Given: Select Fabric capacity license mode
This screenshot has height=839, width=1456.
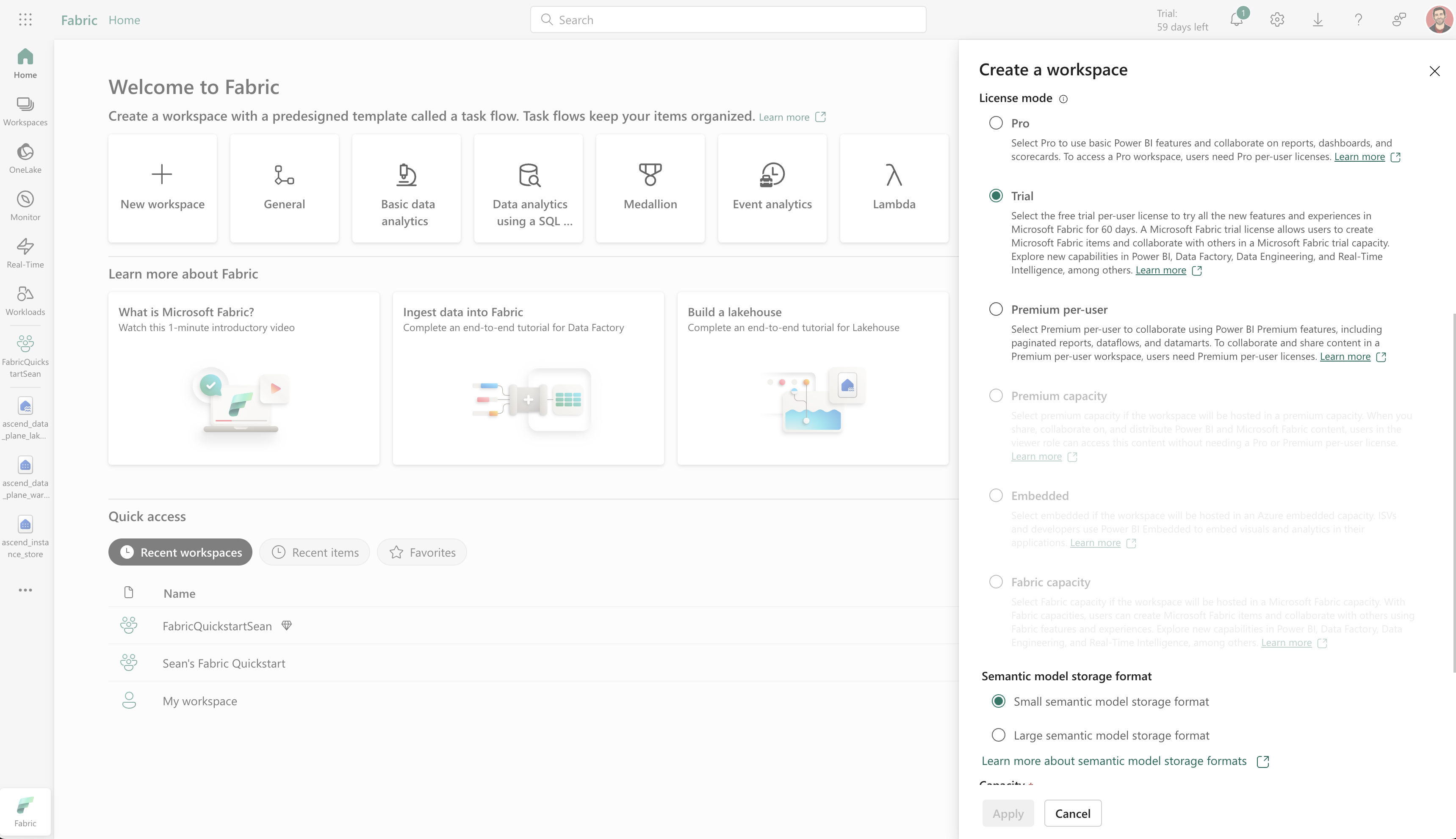Looking at the screenshot, I should tap(996, 582).
